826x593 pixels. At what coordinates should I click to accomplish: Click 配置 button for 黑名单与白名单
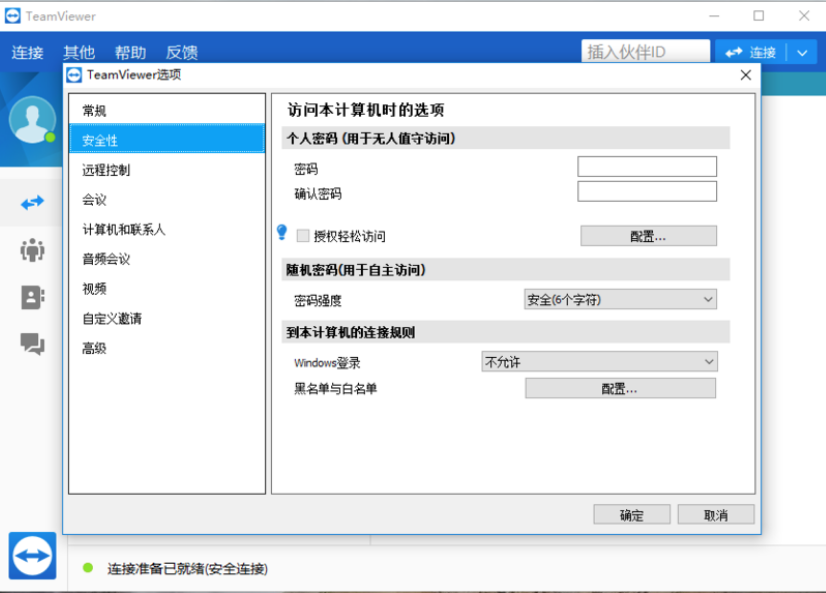pos(620,389)
